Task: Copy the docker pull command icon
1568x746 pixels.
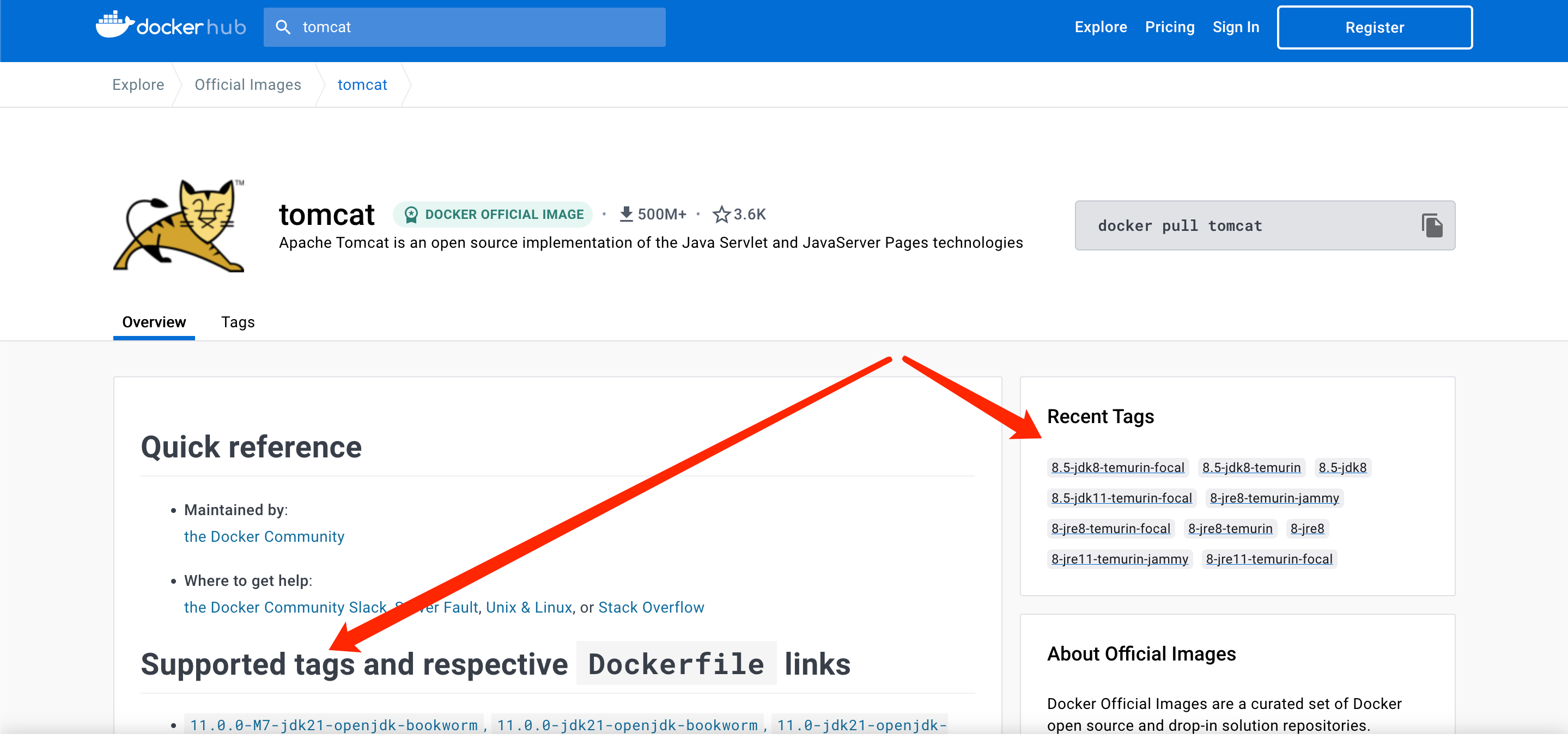Action: coord(1432,226)
